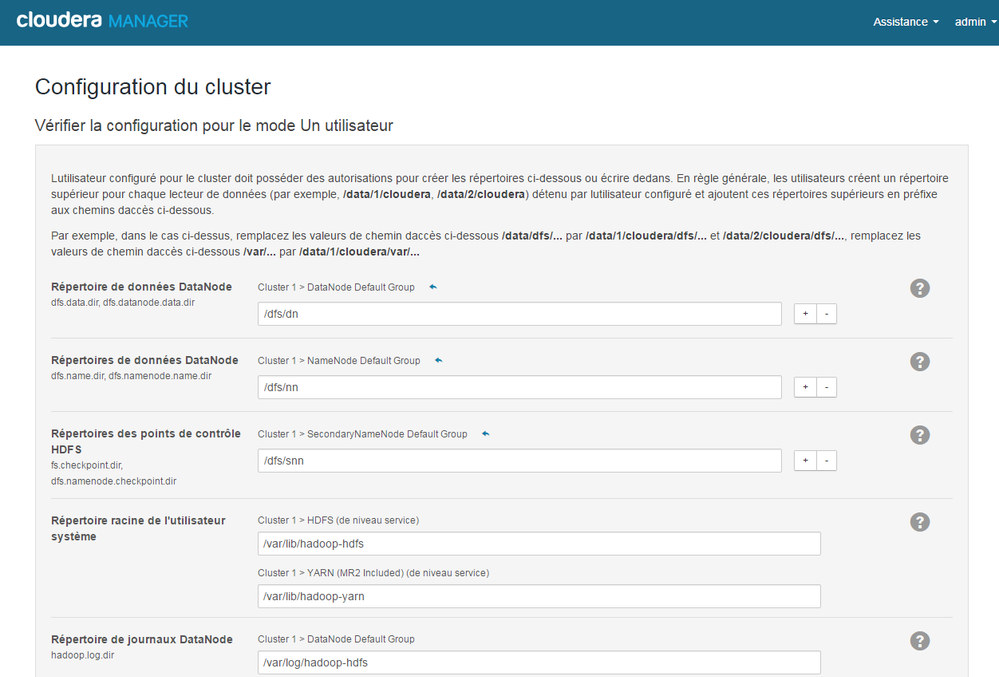Image resolution: width=999 pixels, height=677 pixels.
Task: Click the help icon for HDFS checkpoint directories
Action: tap(919, 435)
